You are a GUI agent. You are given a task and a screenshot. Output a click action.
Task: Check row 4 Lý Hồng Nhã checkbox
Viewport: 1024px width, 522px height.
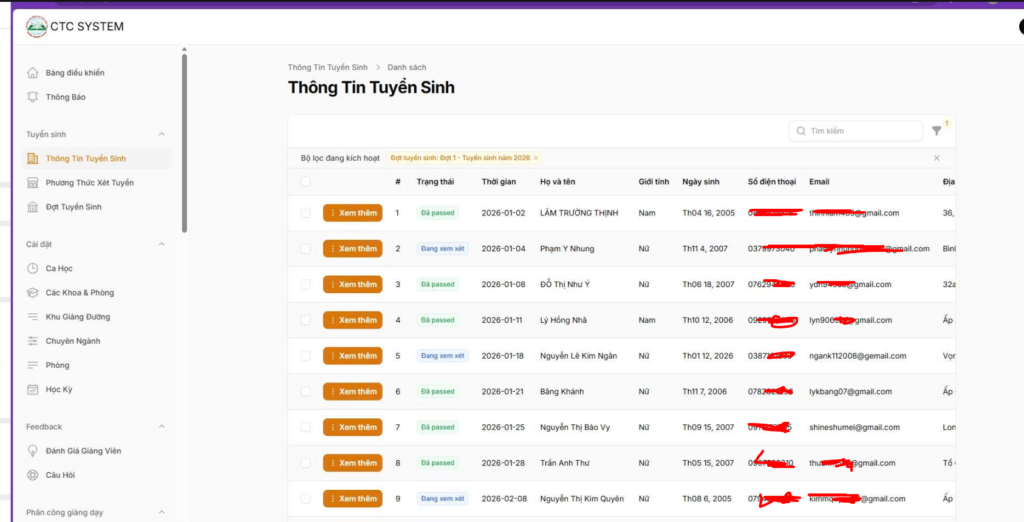(x=306, y=320)
